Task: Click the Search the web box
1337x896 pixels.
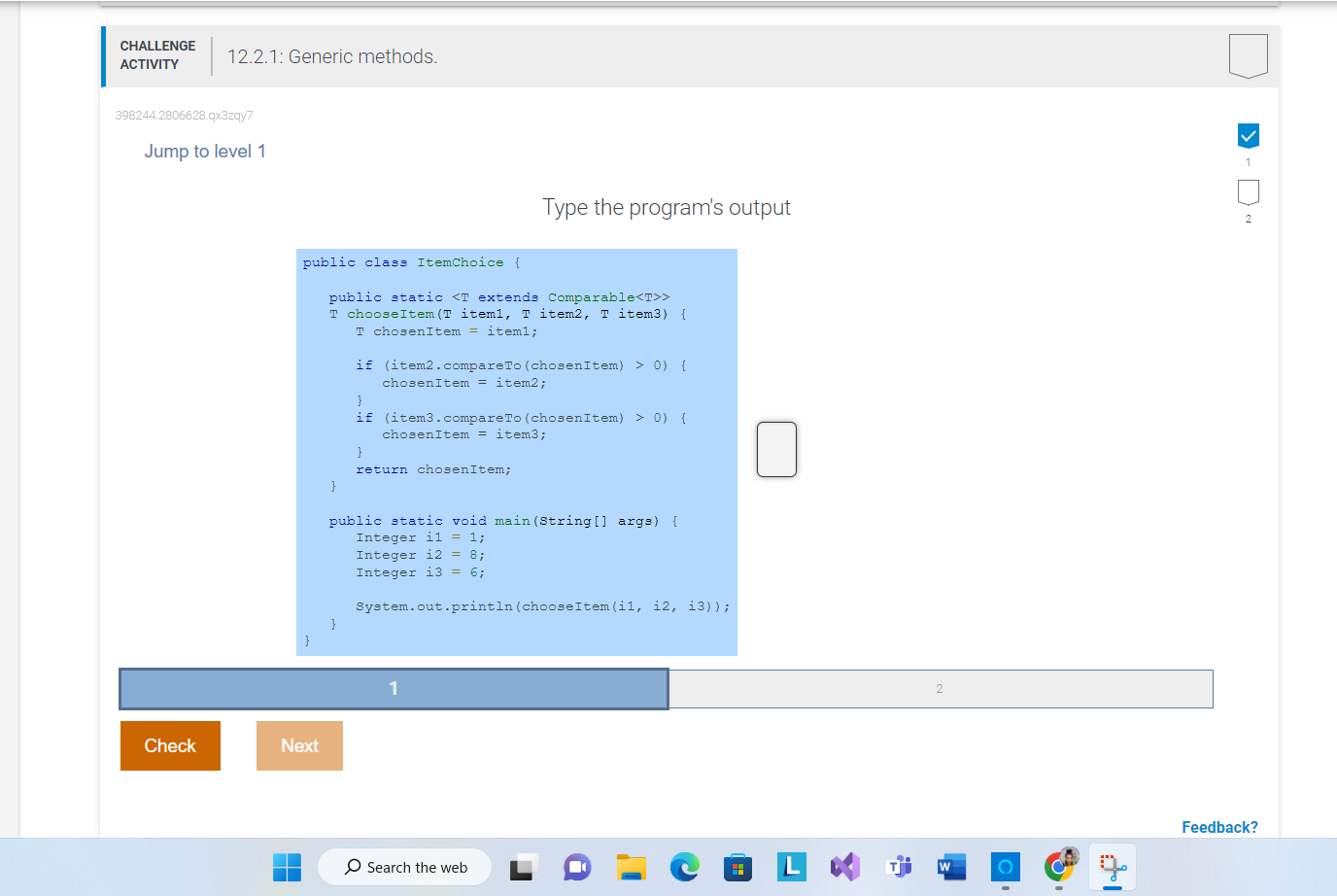Action: point(405,867)
